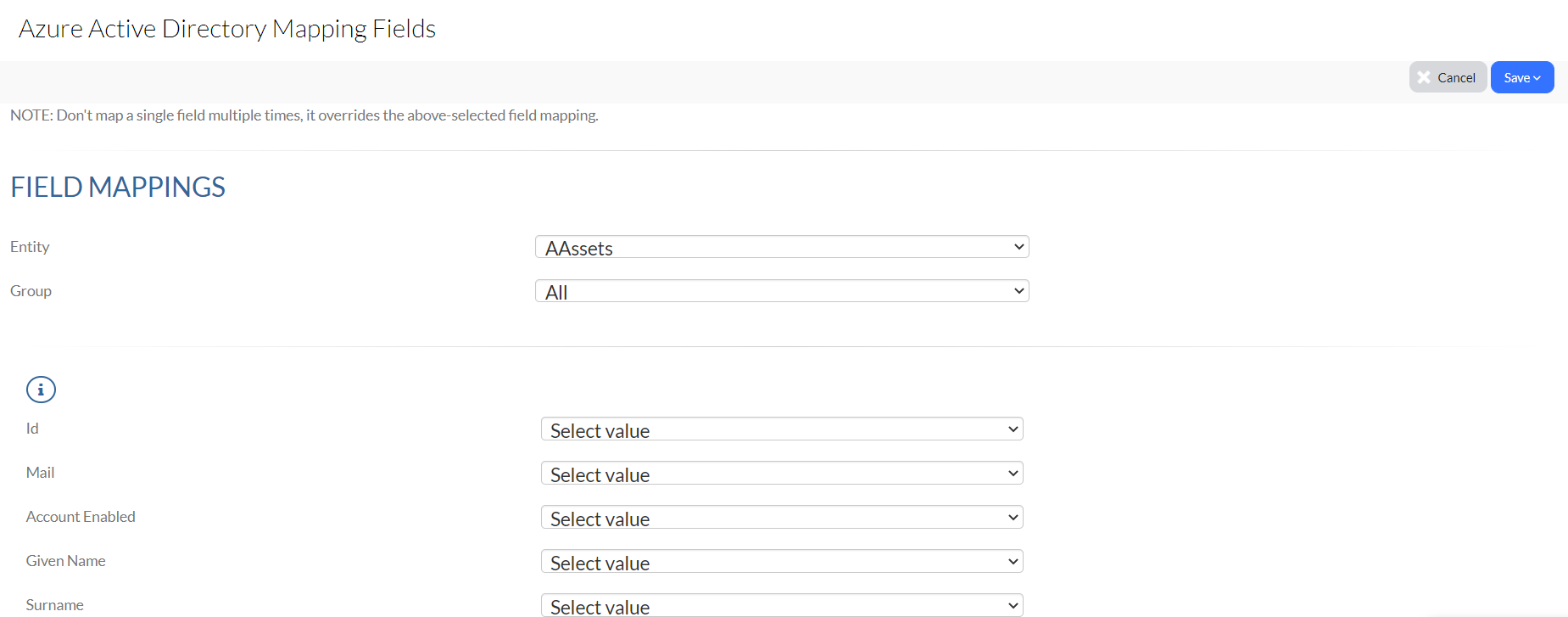Open the Mail field Select value dropdown
This screenshot has height=617, width=1568.
pos(782,474)
